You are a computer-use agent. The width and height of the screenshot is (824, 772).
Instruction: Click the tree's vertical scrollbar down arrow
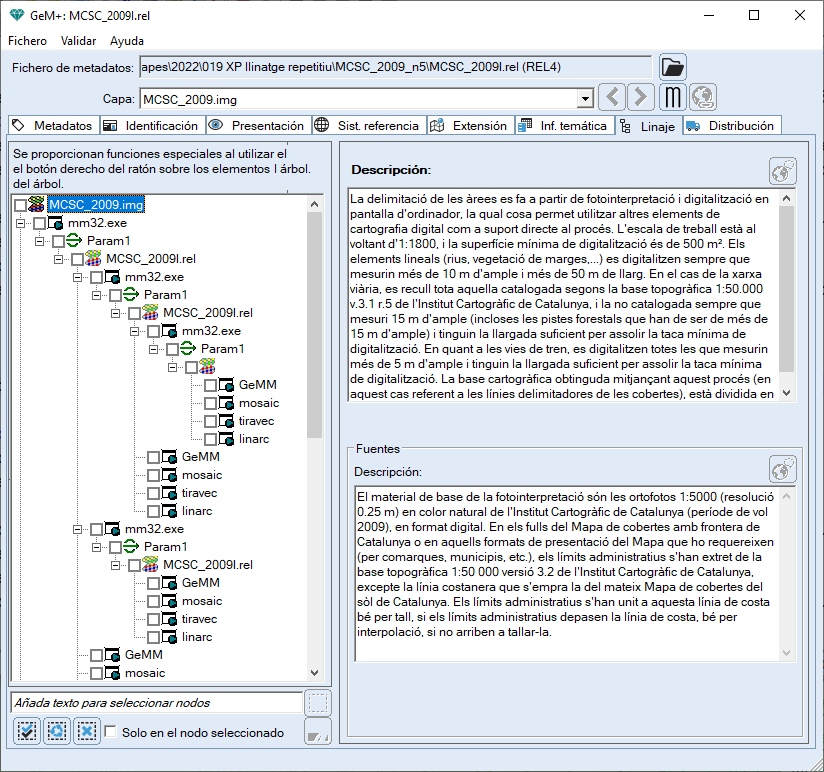(x=315, y=674)
